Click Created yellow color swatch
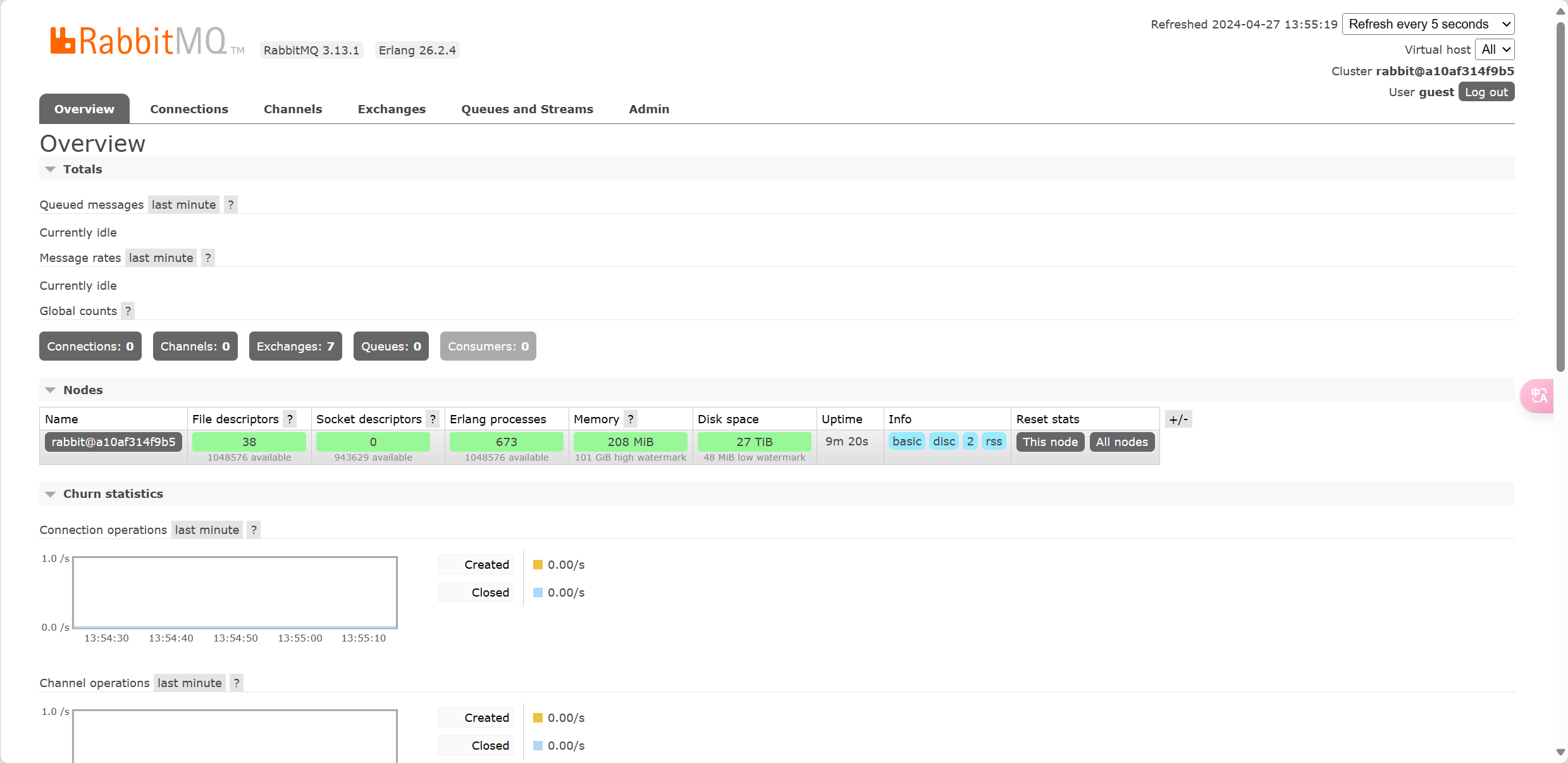 pyautogui.click(x=538, y=564)
